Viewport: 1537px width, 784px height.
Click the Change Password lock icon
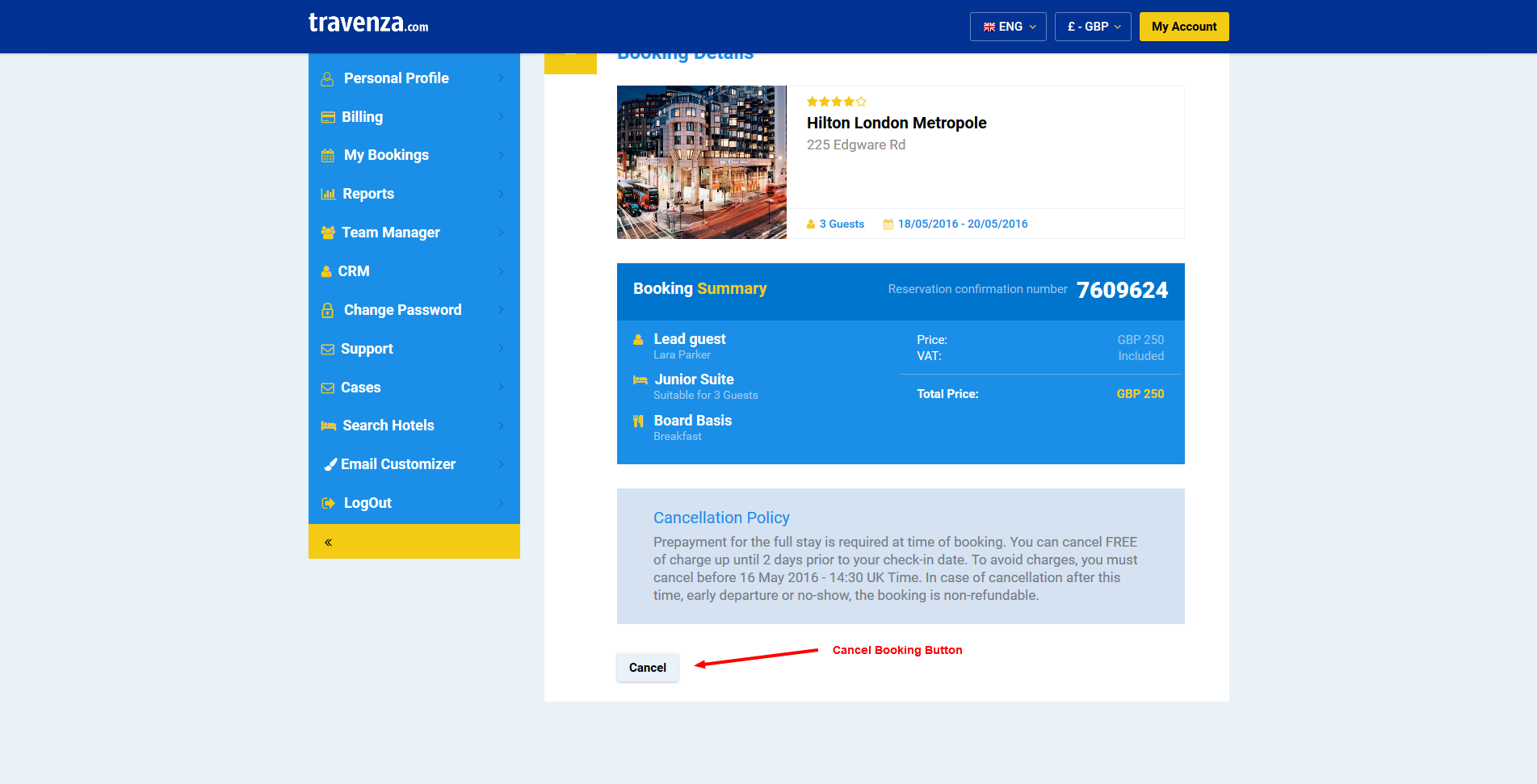click(x=327, y=310)
